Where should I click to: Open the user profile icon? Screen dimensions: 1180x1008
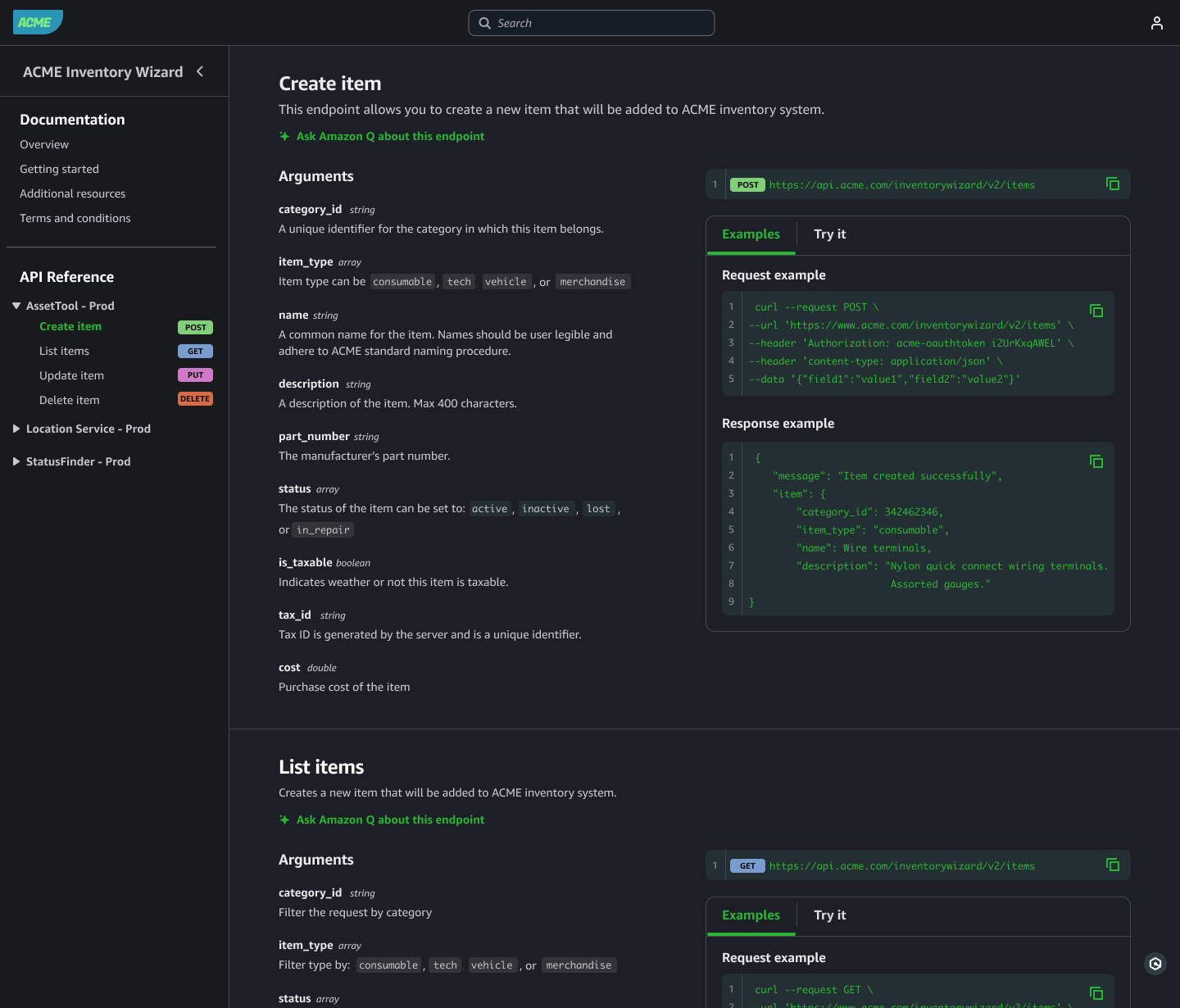[1156, 23]
